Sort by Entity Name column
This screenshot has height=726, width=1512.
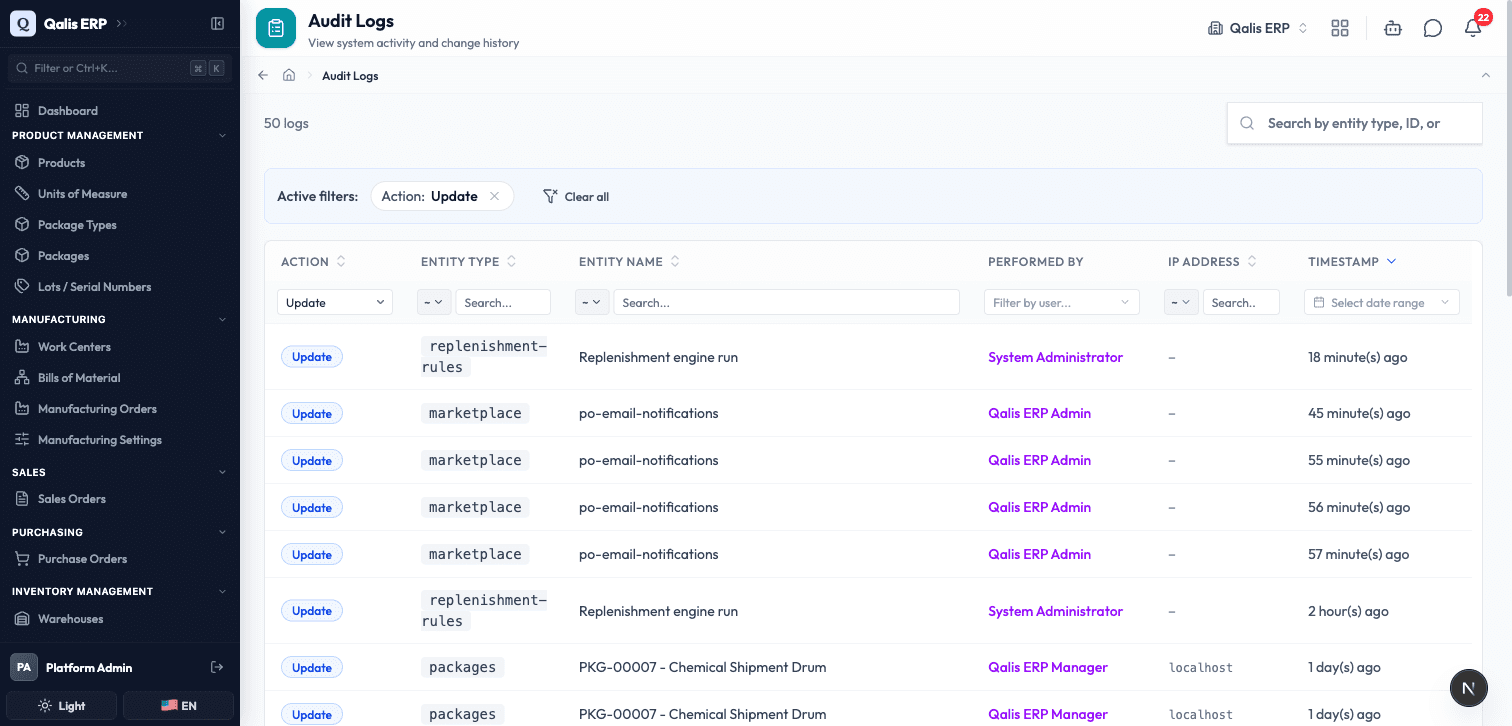click(675, 261)
